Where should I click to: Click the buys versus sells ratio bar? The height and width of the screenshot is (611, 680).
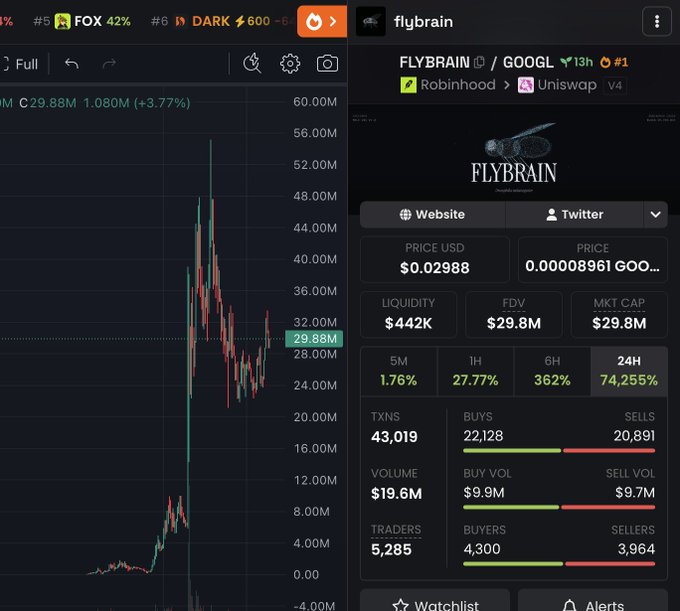click(x=559, y=451)
